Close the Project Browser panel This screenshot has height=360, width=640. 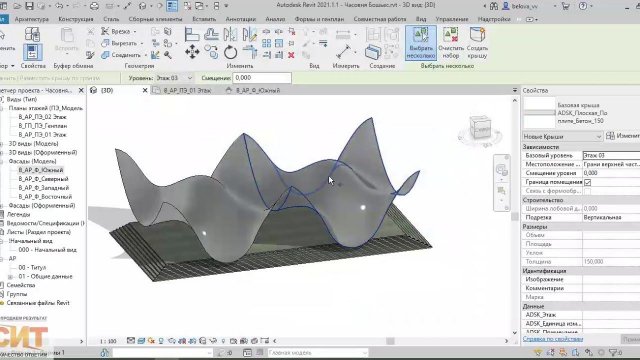[81, 90]
